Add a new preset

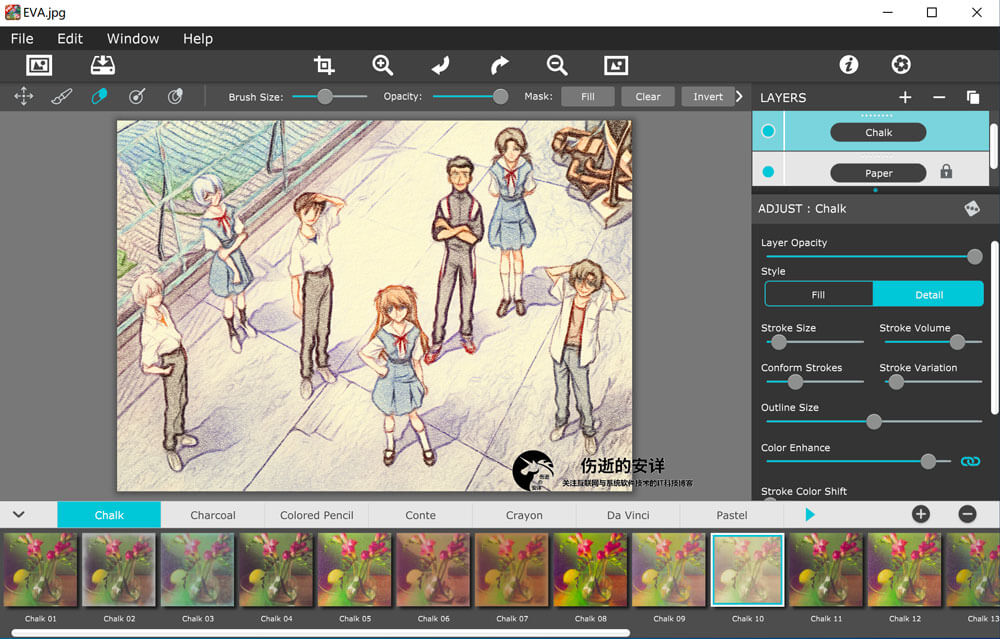920,514
